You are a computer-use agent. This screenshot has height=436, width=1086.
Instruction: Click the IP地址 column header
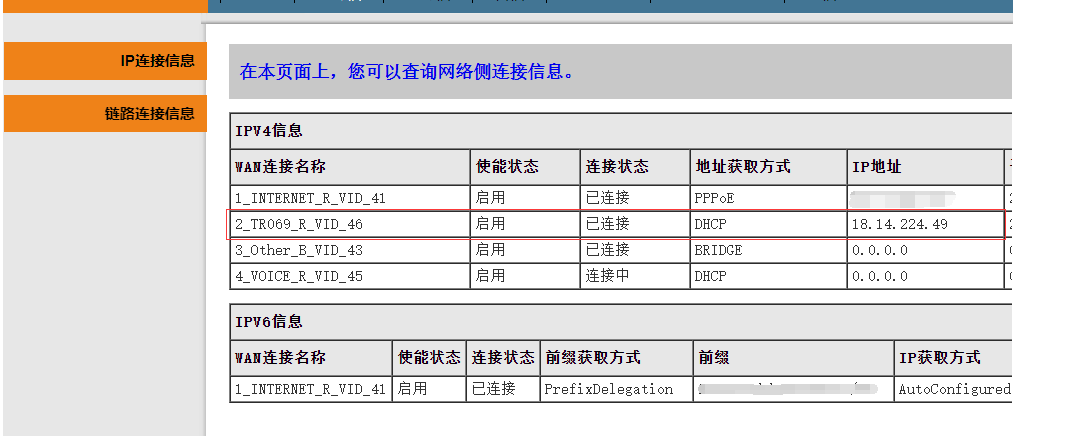point(877,167)
